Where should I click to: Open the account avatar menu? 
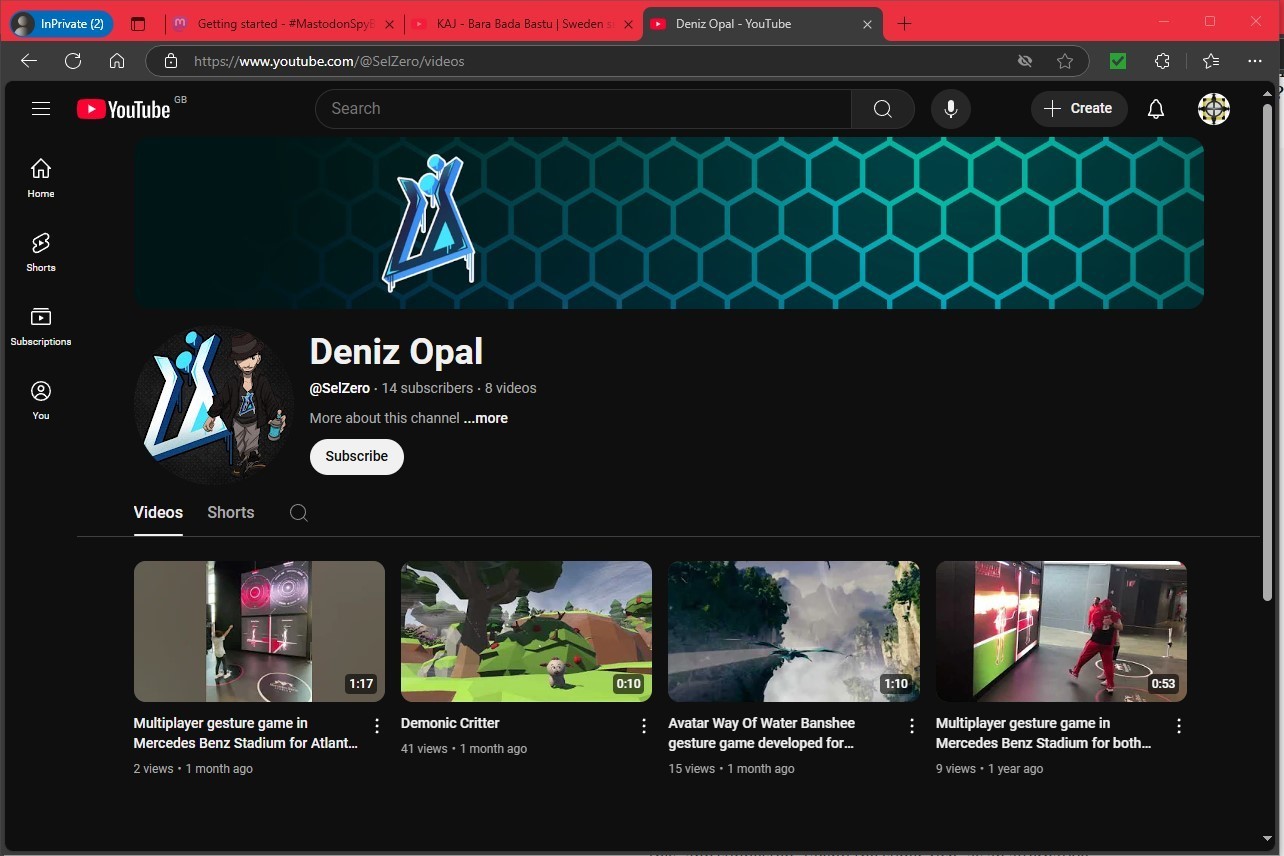click(x=1214, y=109)
